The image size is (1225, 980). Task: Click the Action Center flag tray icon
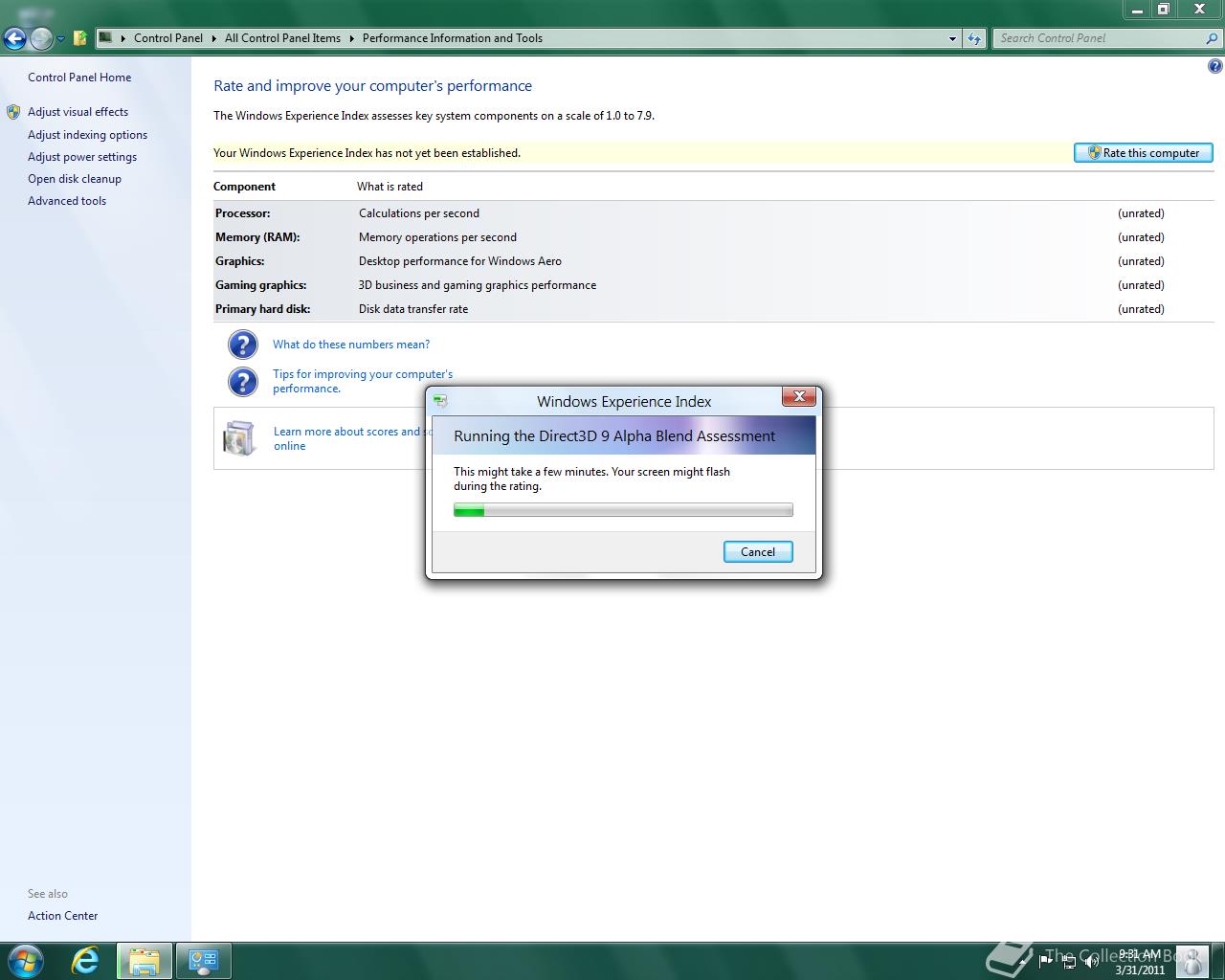click(1046, 961)
